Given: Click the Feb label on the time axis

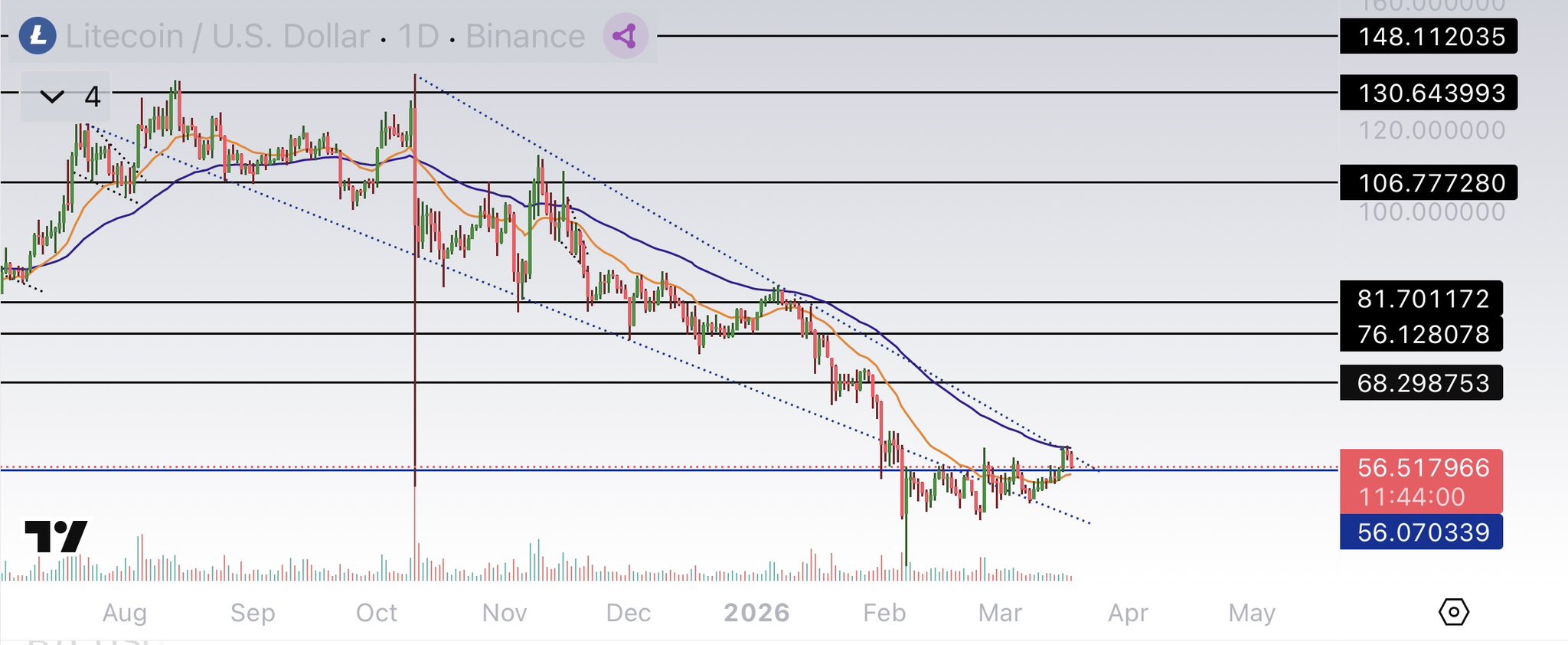Looking at the screenshot, I should (x=884, y=613).
